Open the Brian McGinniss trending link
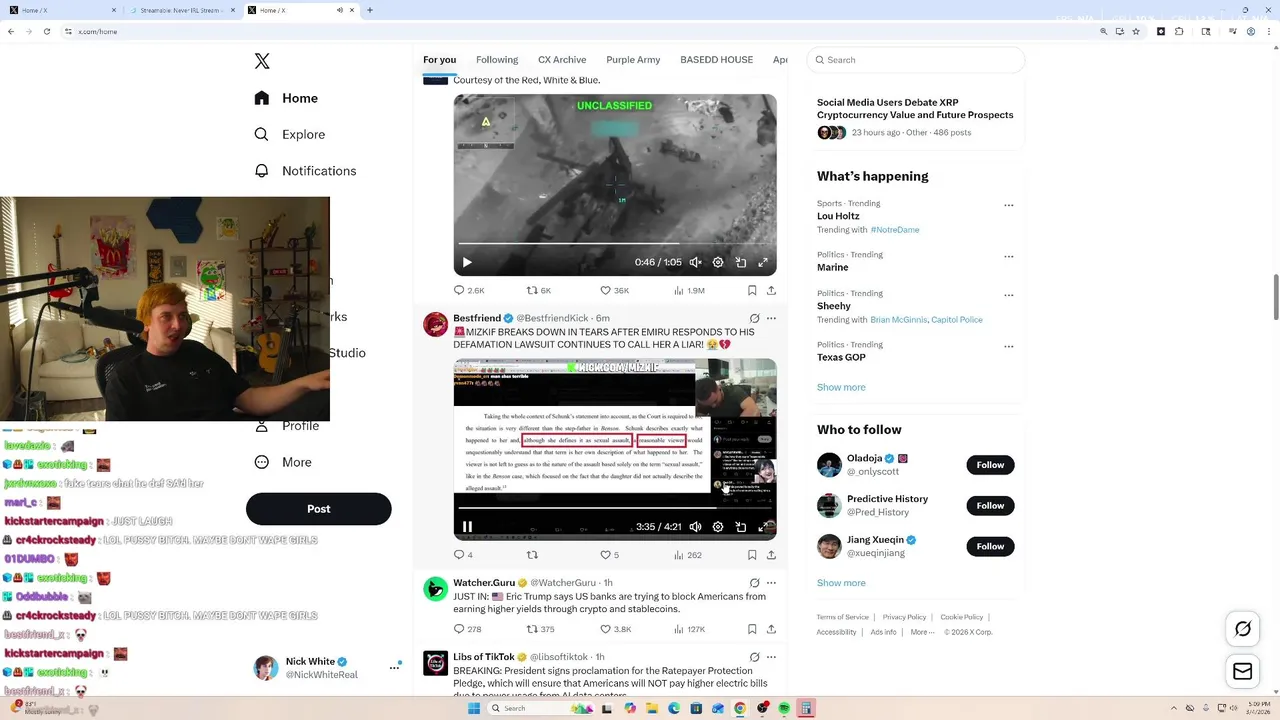Viewport: 1280px width, 720px height. [x=898, y=320]
